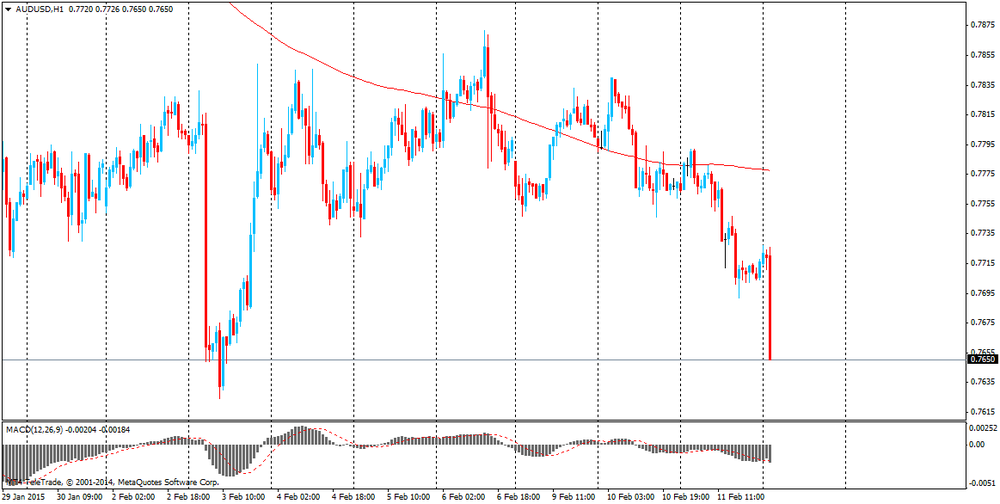The width and height of the screenshot is (1000, 504).
Task: Click the 3 Feb 10:00 time label
Action: [243, 496]
